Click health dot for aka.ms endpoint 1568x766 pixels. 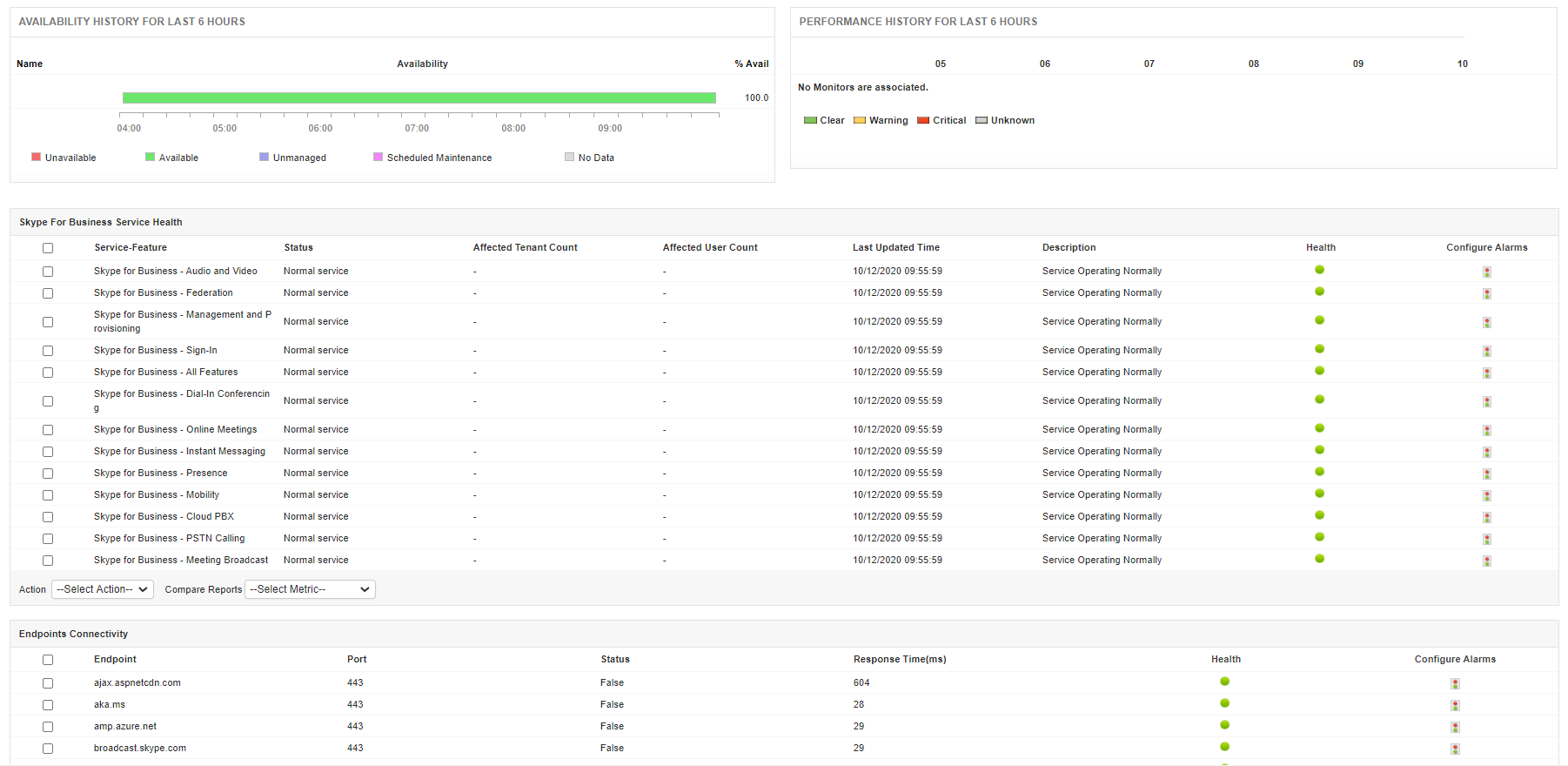point(1224,703)
